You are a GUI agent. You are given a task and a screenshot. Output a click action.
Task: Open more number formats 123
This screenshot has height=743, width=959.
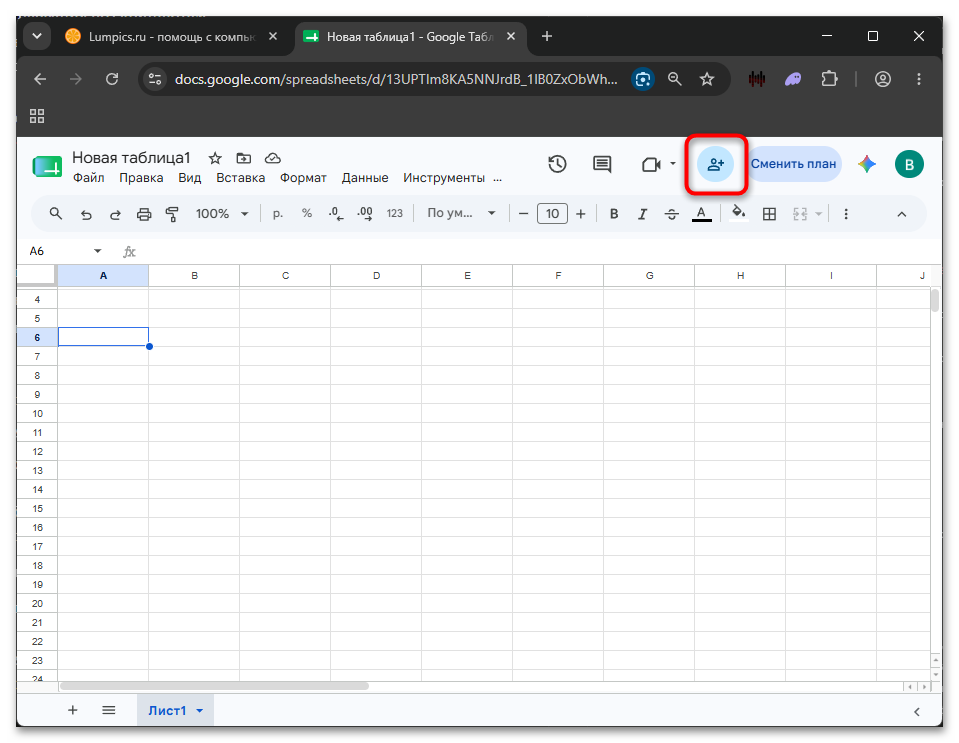[394, 213]
